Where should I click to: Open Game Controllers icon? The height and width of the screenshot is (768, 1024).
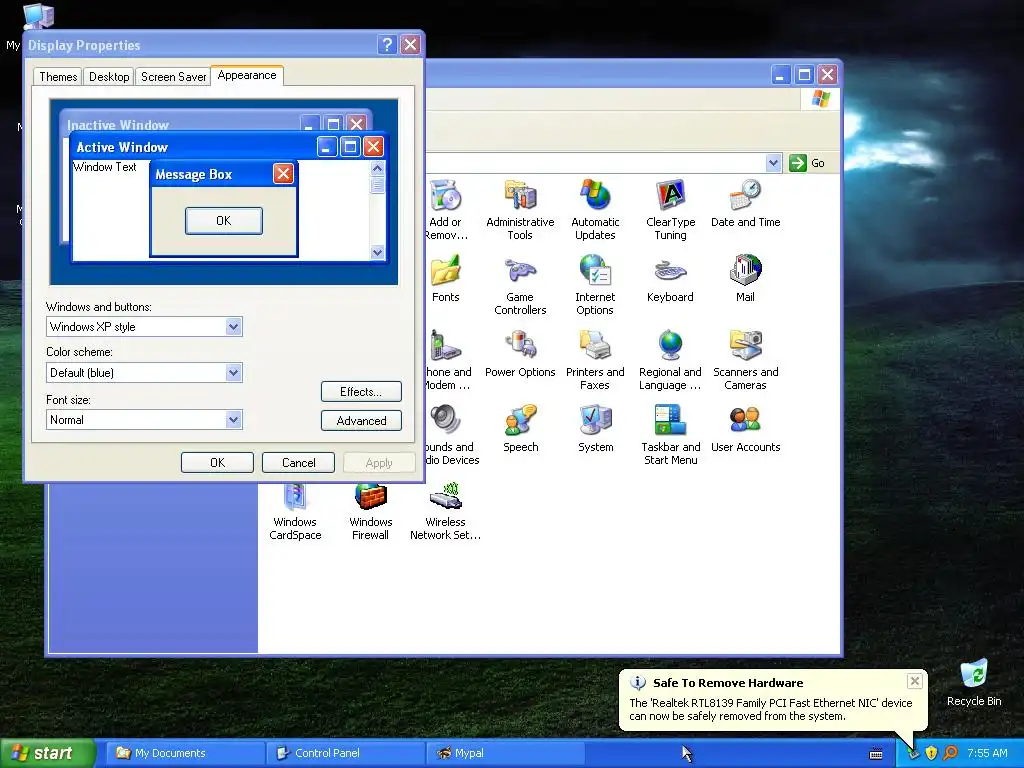(x=520, y=270)
